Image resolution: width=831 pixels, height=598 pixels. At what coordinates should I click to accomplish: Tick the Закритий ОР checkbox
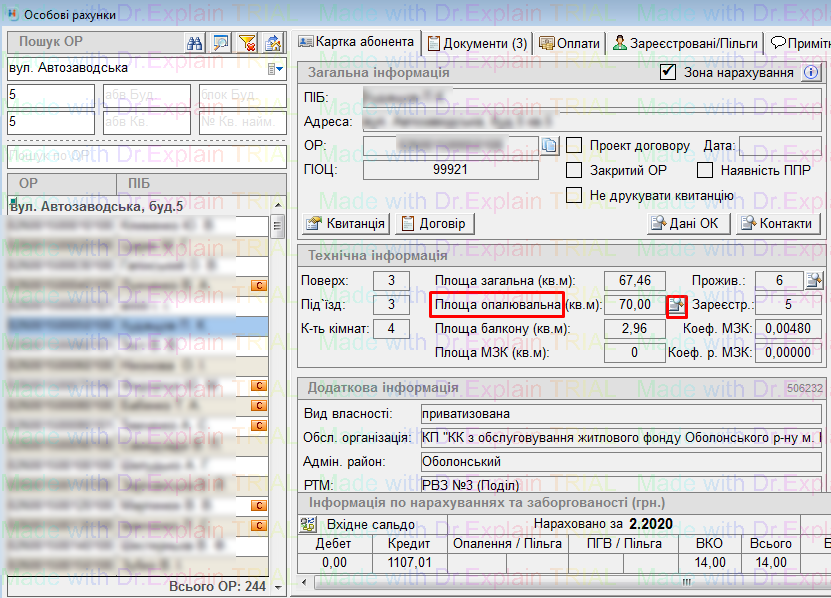tap(574, 170)
